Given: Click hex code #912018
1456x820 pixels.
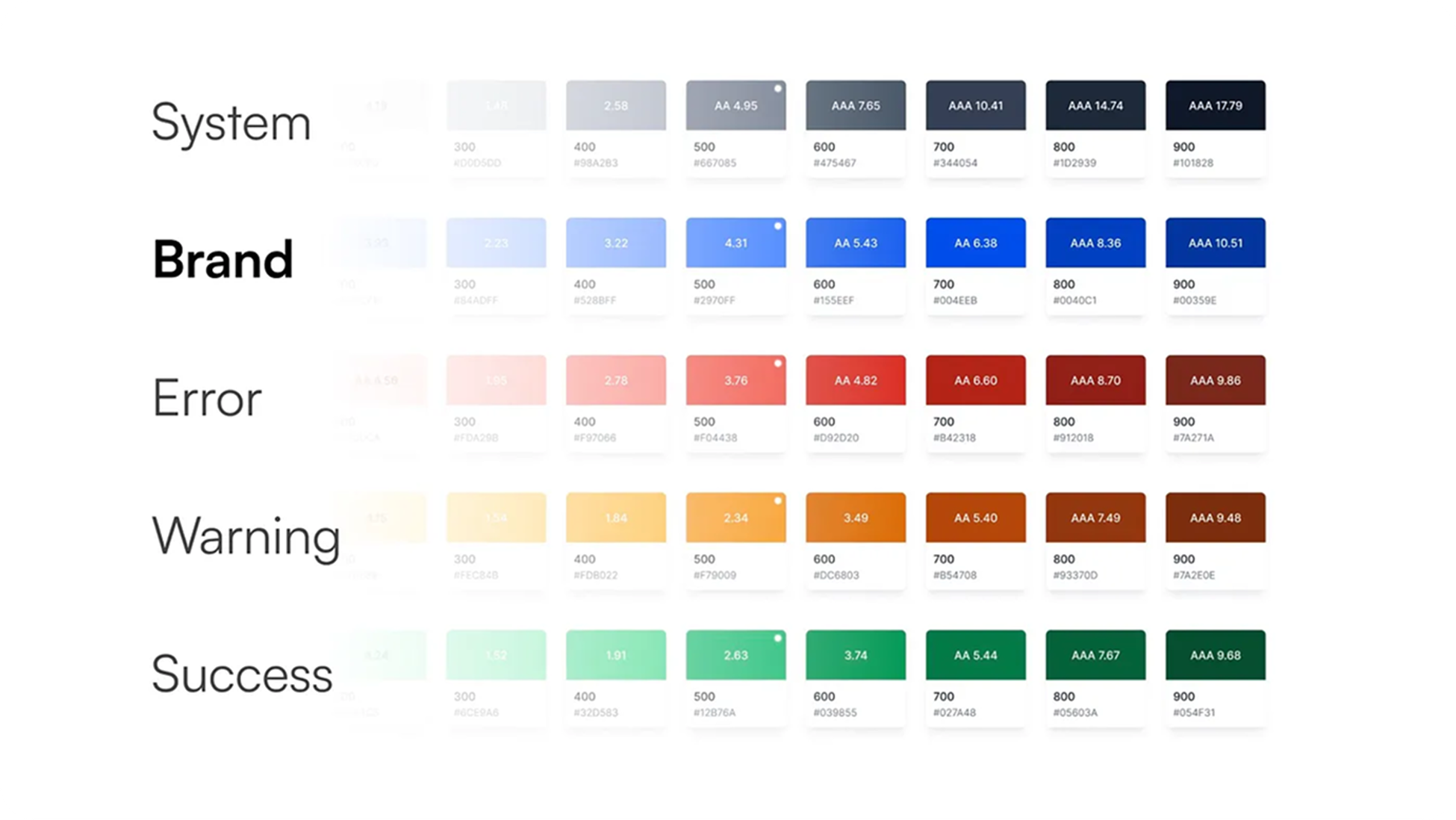Looking at the screenshot, I should (1073, 438).
